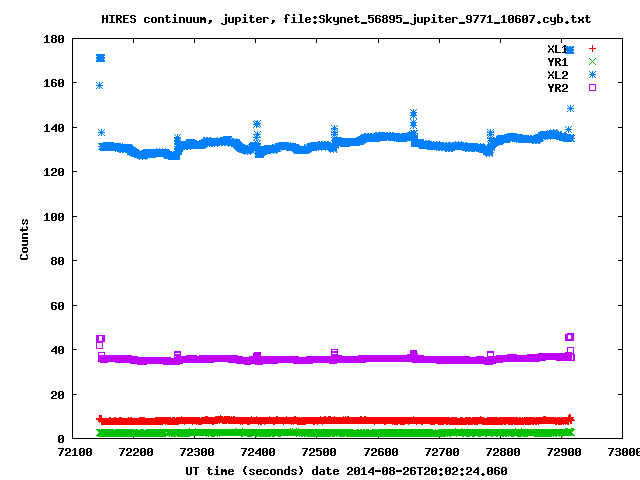The image size is (640, 480).
Task: Click y-axis tick label 140
Action: (x=54, y=128)
